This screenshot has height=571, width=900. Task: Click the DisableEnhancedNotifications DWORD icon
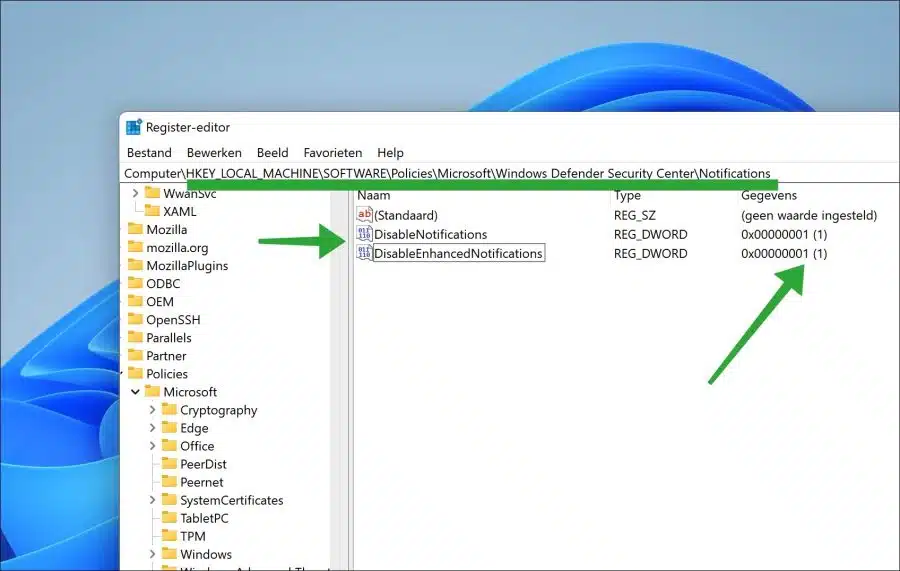coord(364,253)
